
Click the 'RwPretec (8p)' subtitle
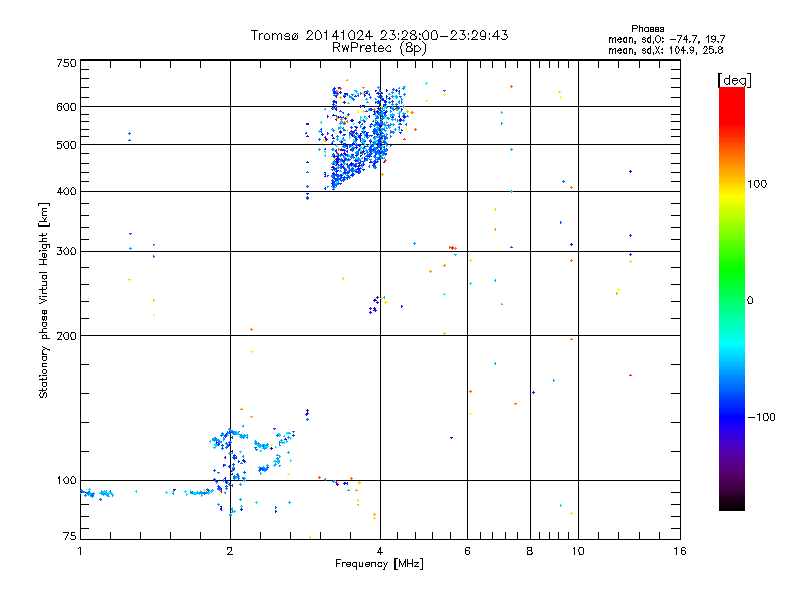379,48
